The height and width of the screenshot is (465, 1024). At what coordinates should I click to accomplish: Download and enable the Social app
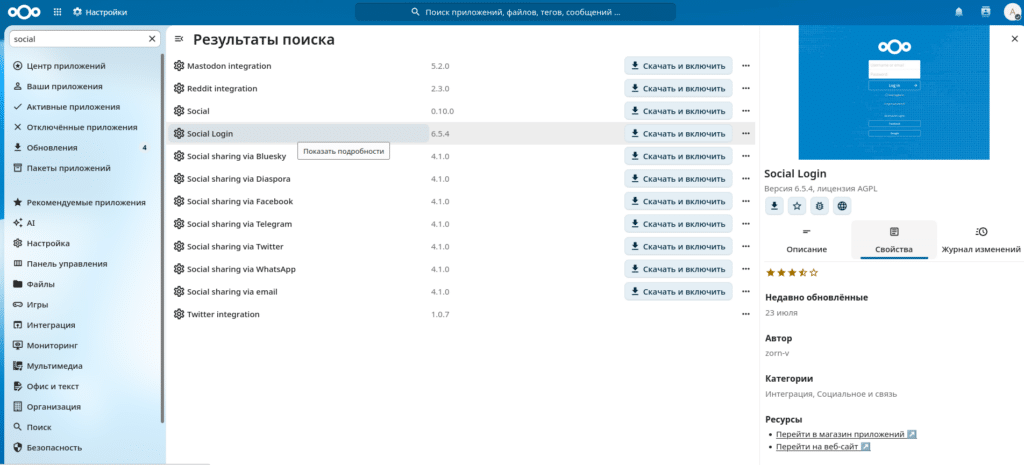point(678,111)
